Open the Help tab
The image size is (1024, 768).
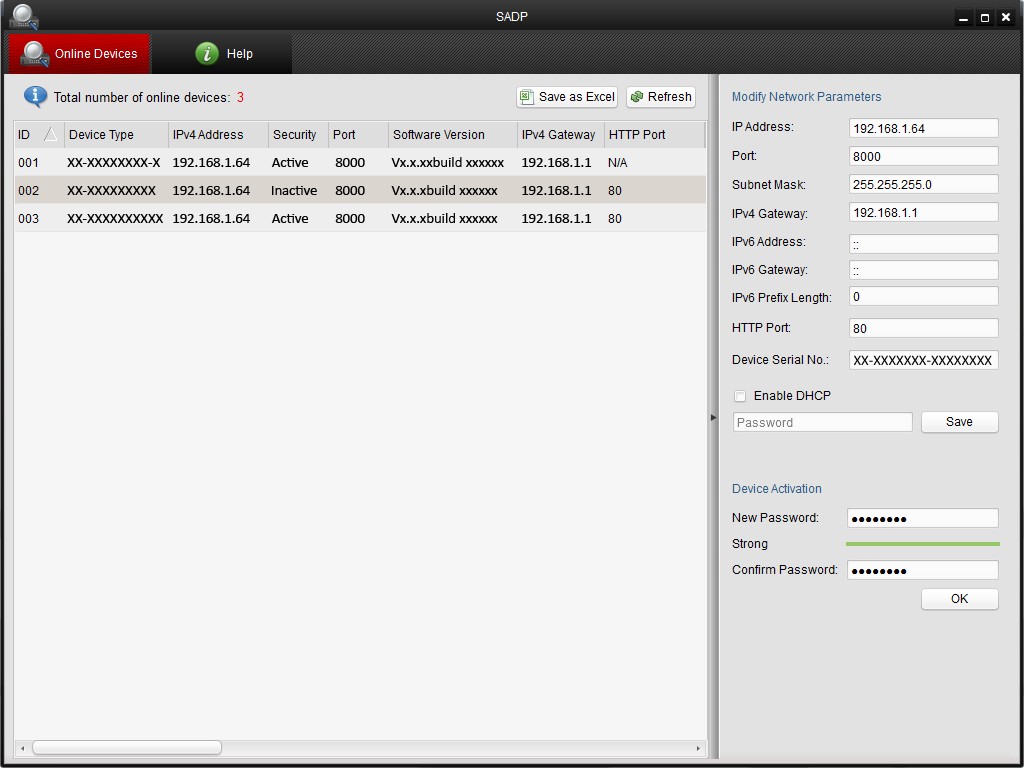(x=223, y=54)
